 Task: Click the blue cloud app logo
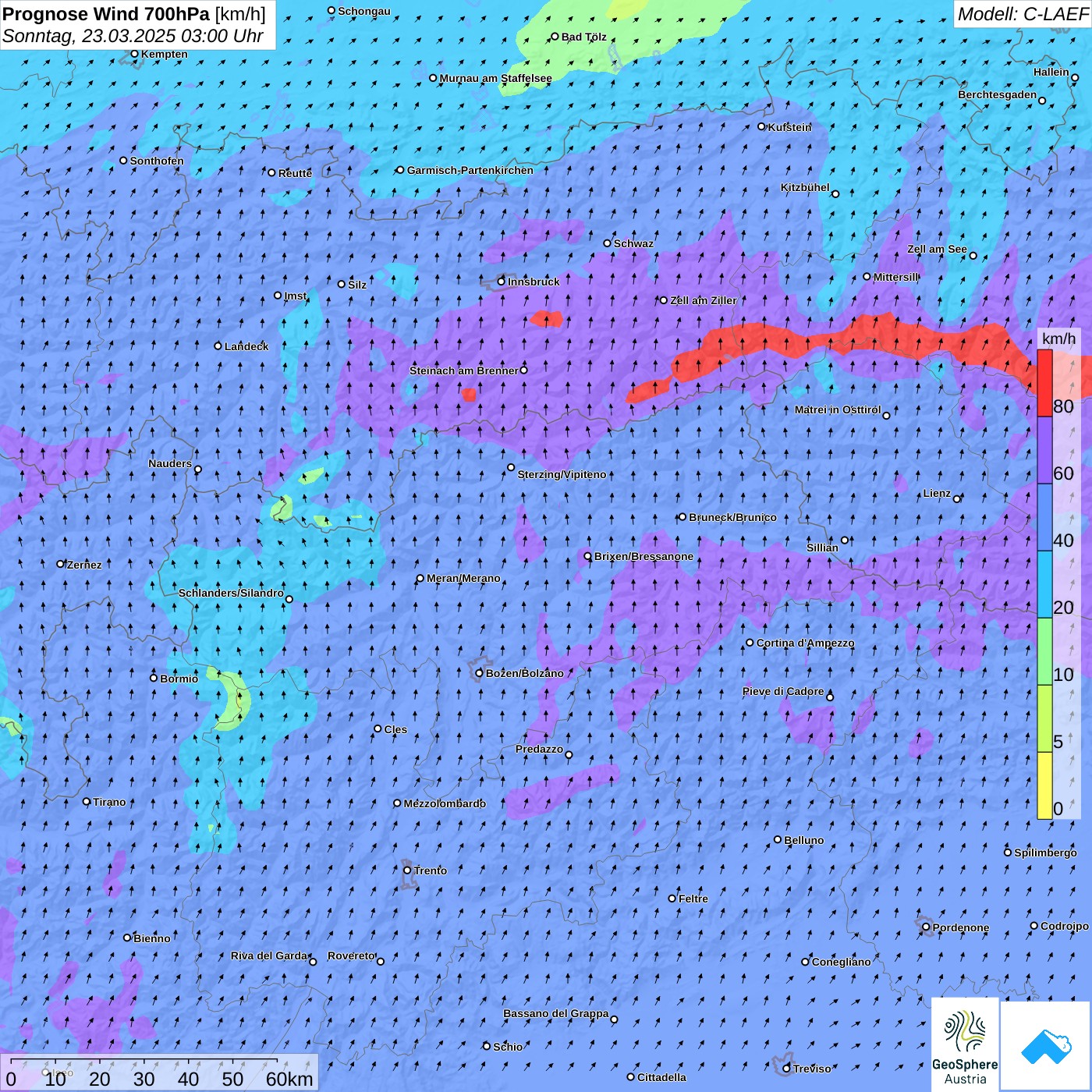pos(1046,1046)
